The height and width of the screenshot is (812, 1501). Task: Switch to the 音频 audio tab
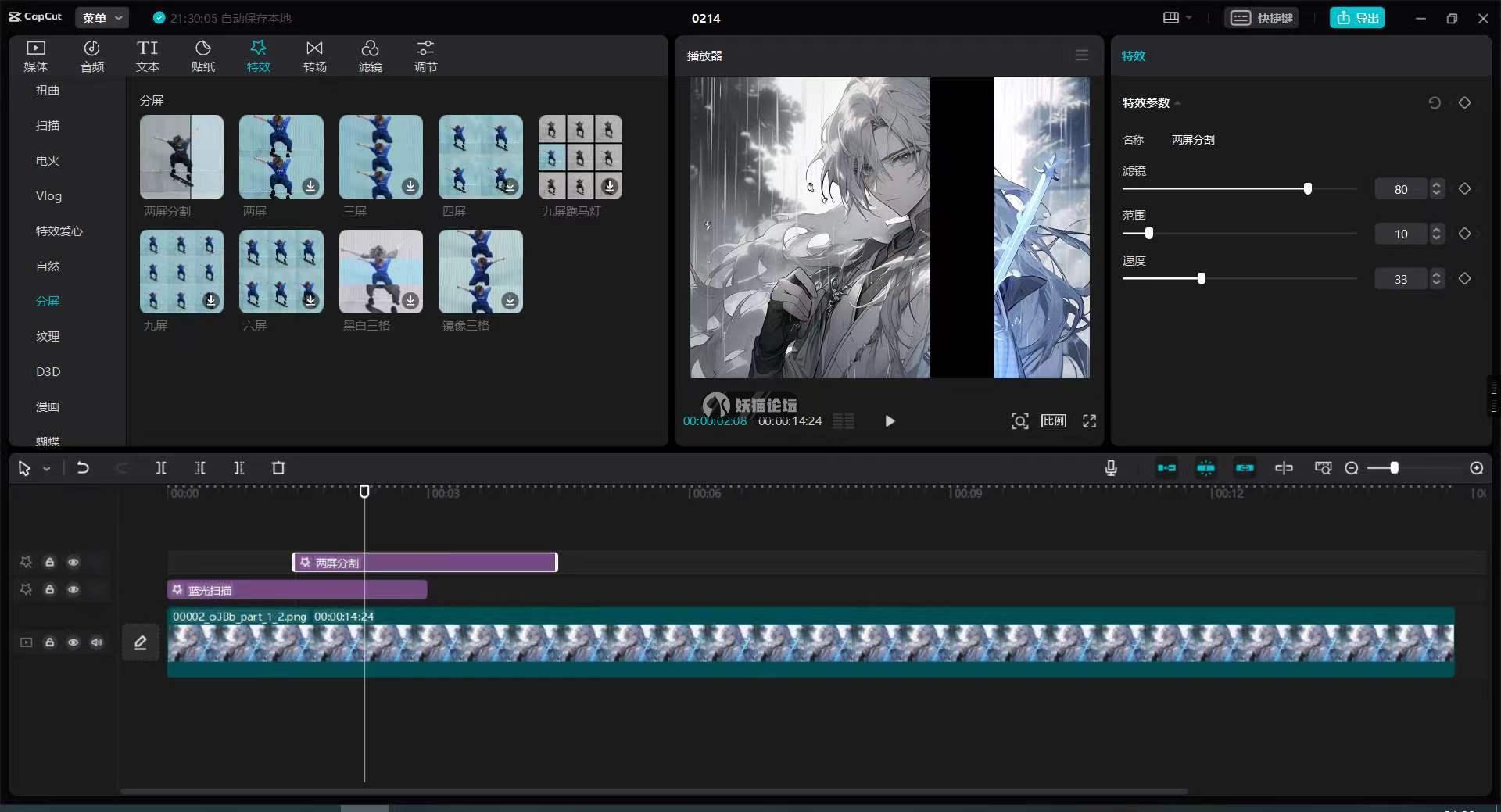pyautogui.click(x=92, y=56)
